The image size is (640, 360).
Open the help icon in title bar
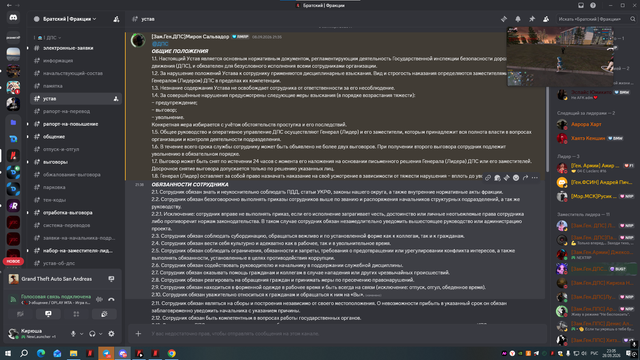(x=593, y=5)
